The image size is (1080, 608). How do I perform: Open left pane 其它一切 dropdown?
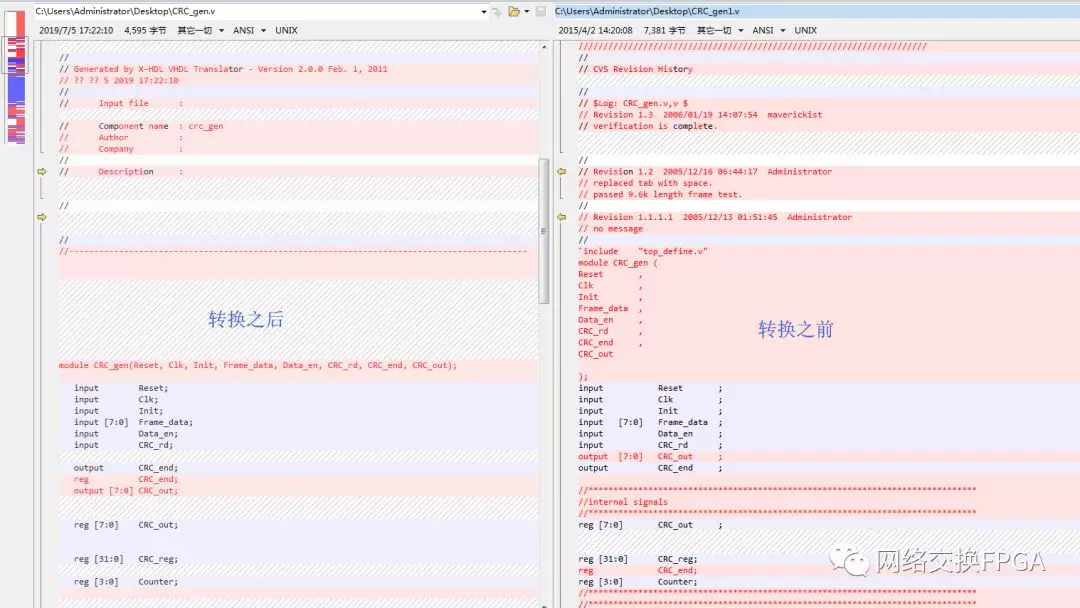[200, 30]
